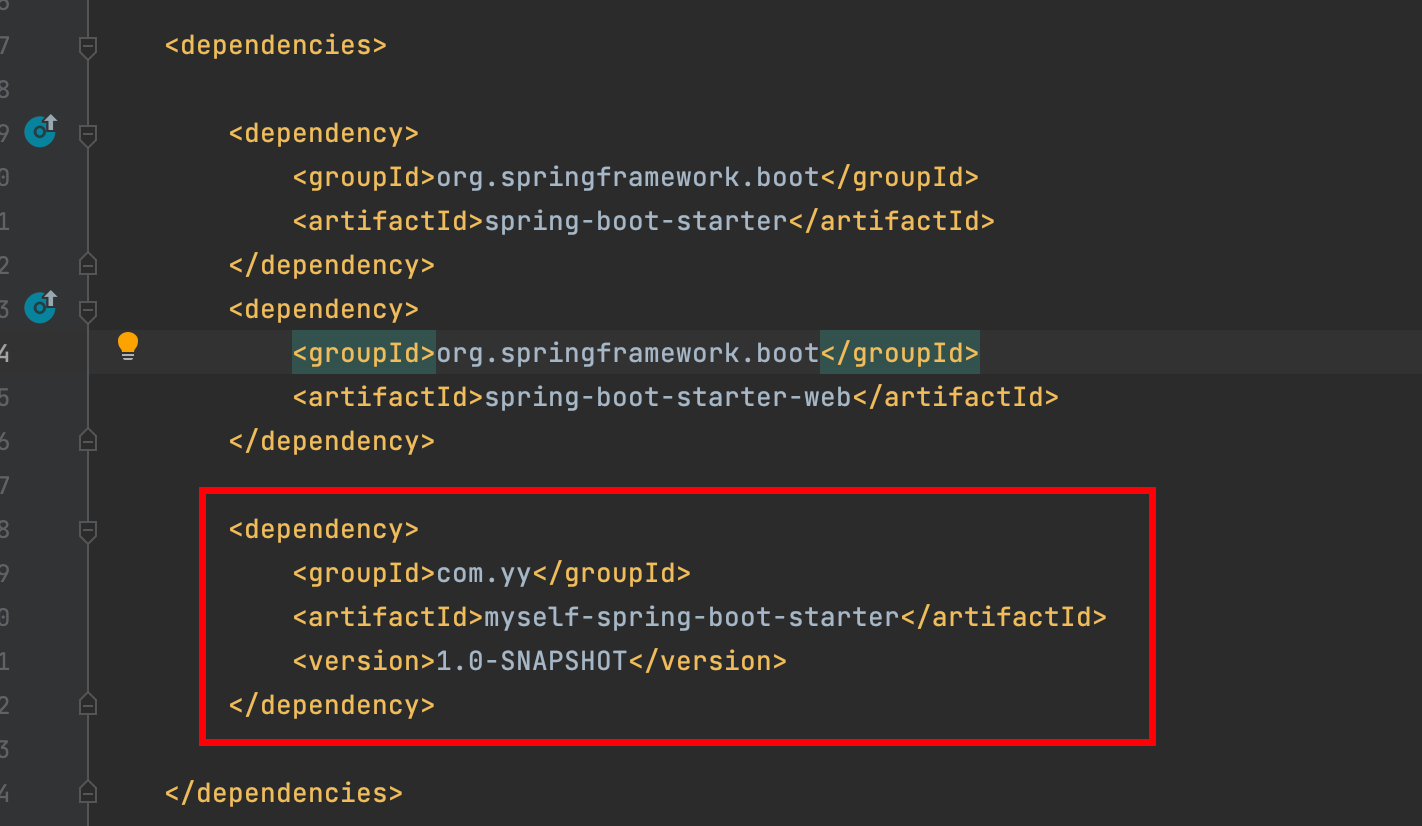Click the closing </artifactId> tag after myself-spring-boot-starter
The width and height of the screenshot is (1422, 826).
pyautogui.click(x=1004, y=617)
